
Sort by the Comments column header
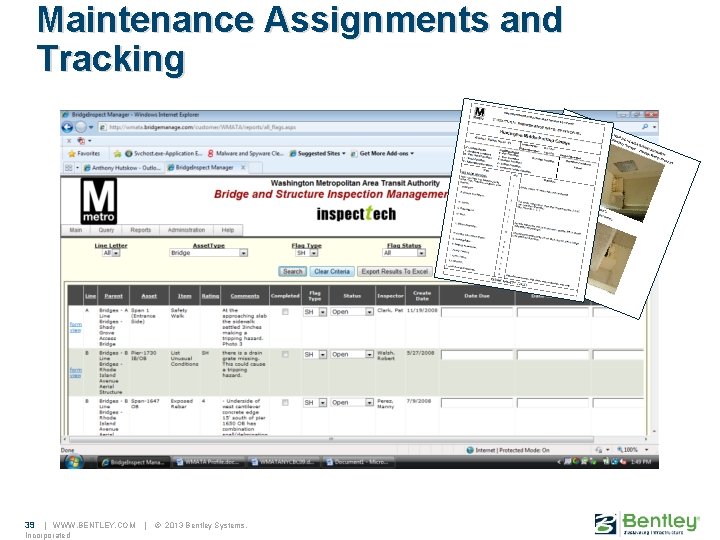click(x=245, y=296)
